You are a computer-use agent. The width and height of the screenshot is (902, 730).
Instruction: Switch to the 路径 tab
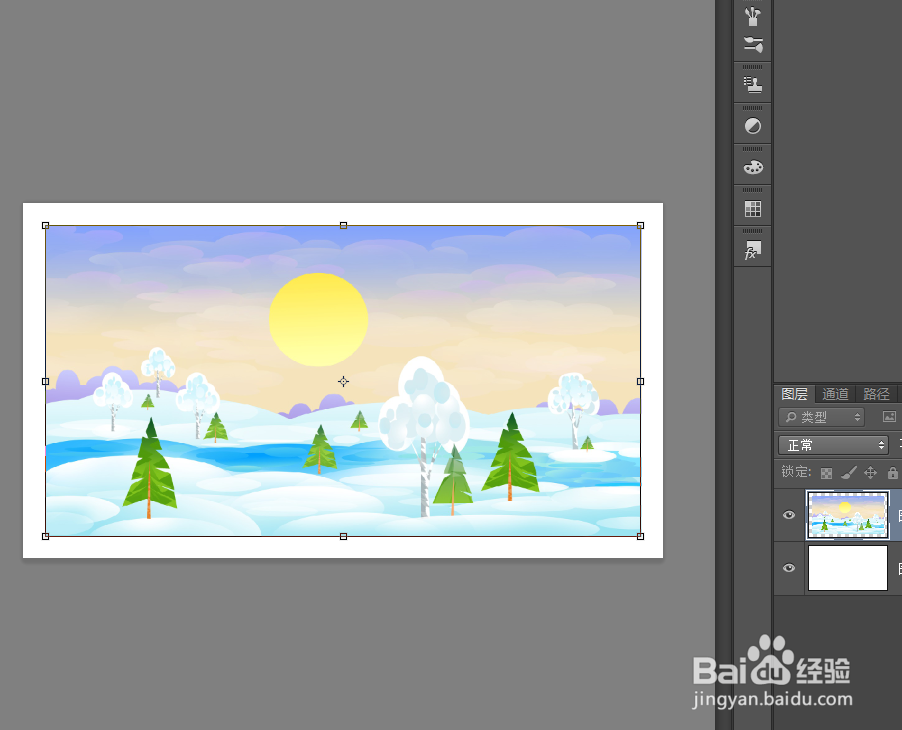click(876, 394)
